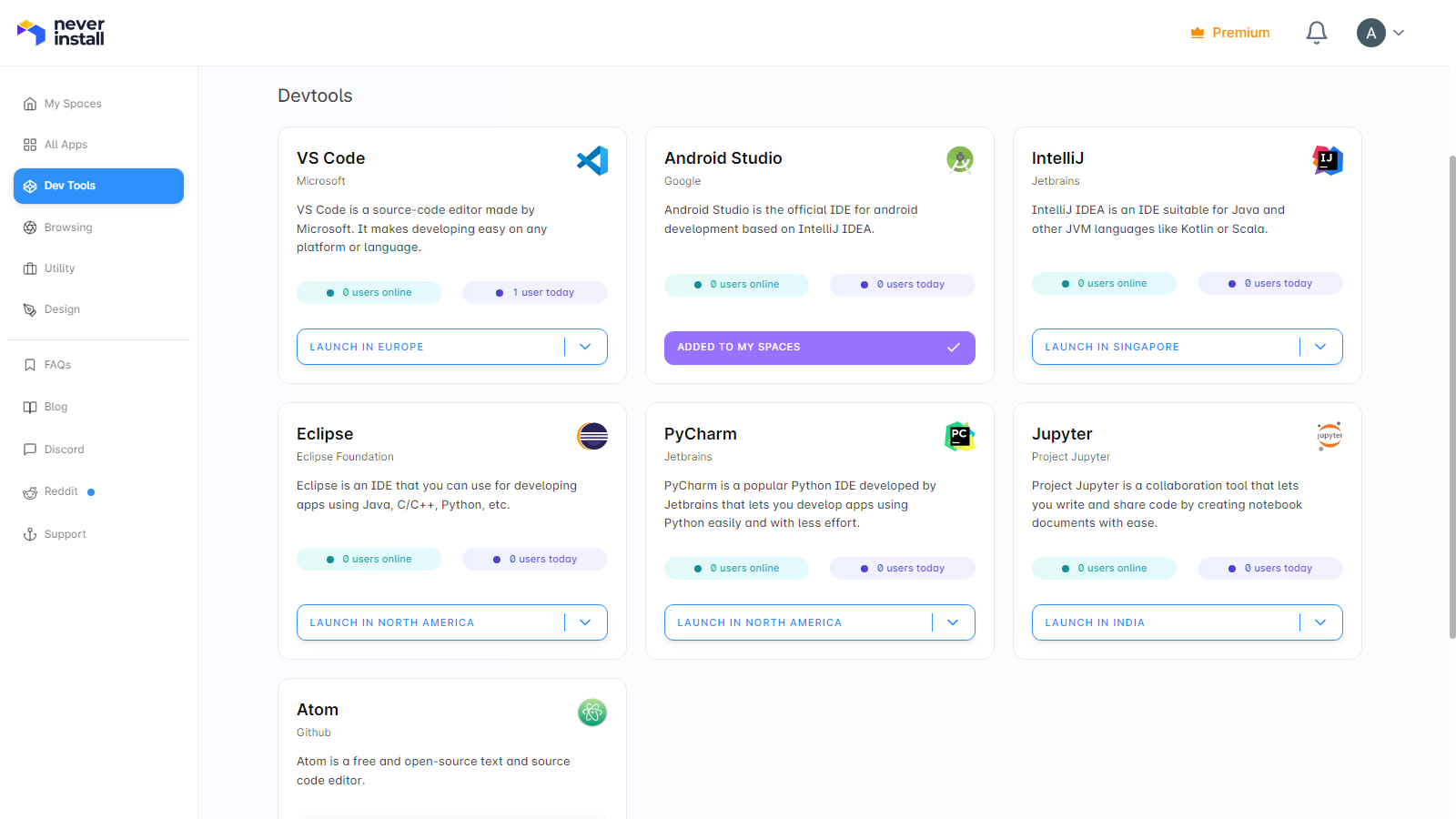Click the Neverinstall logo
The image size is (1456, 819).
point(61,33)
